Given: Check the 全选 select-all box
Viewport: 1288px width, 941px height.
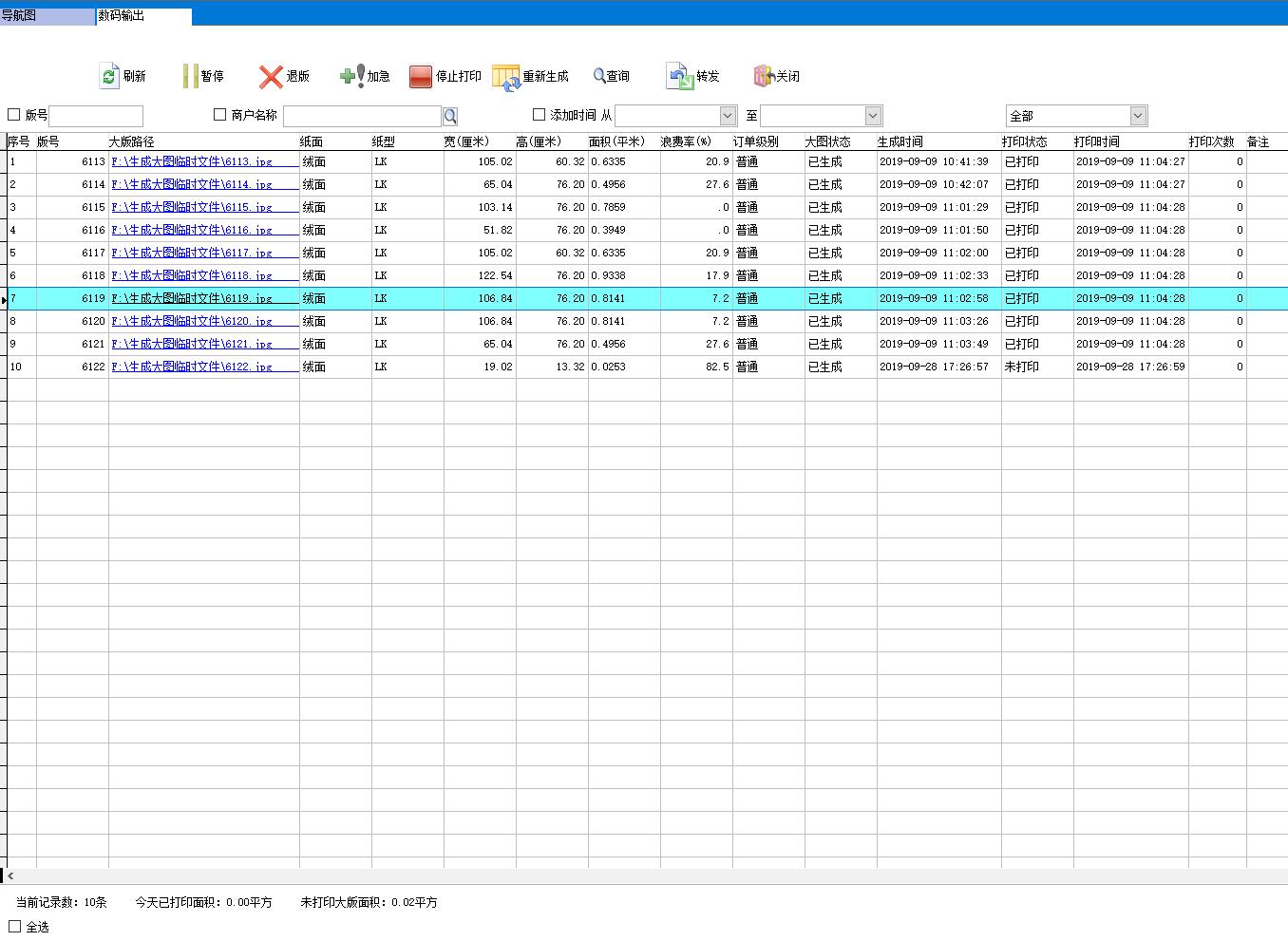Looking at the screenshot, I should coord(14,926).
